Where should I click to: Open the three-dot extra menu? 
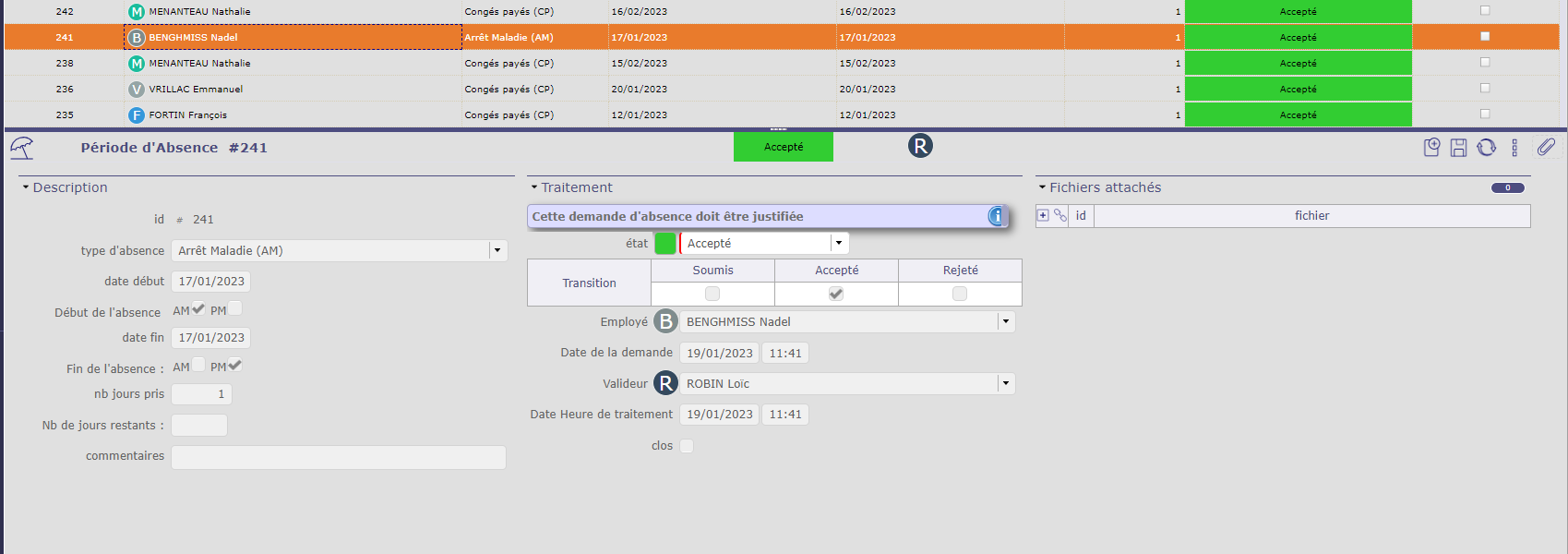[1514, 147]
